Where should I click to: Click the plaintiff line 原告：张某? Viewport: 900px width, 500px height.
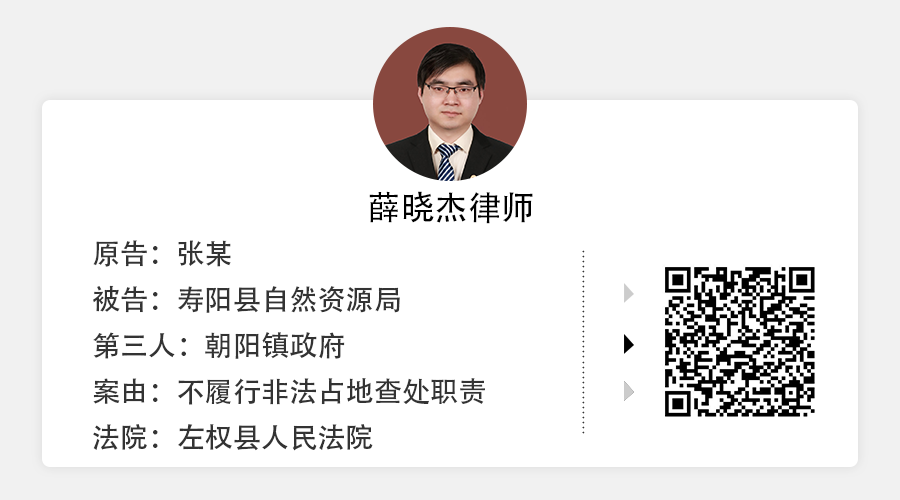[x=162, y=254]
